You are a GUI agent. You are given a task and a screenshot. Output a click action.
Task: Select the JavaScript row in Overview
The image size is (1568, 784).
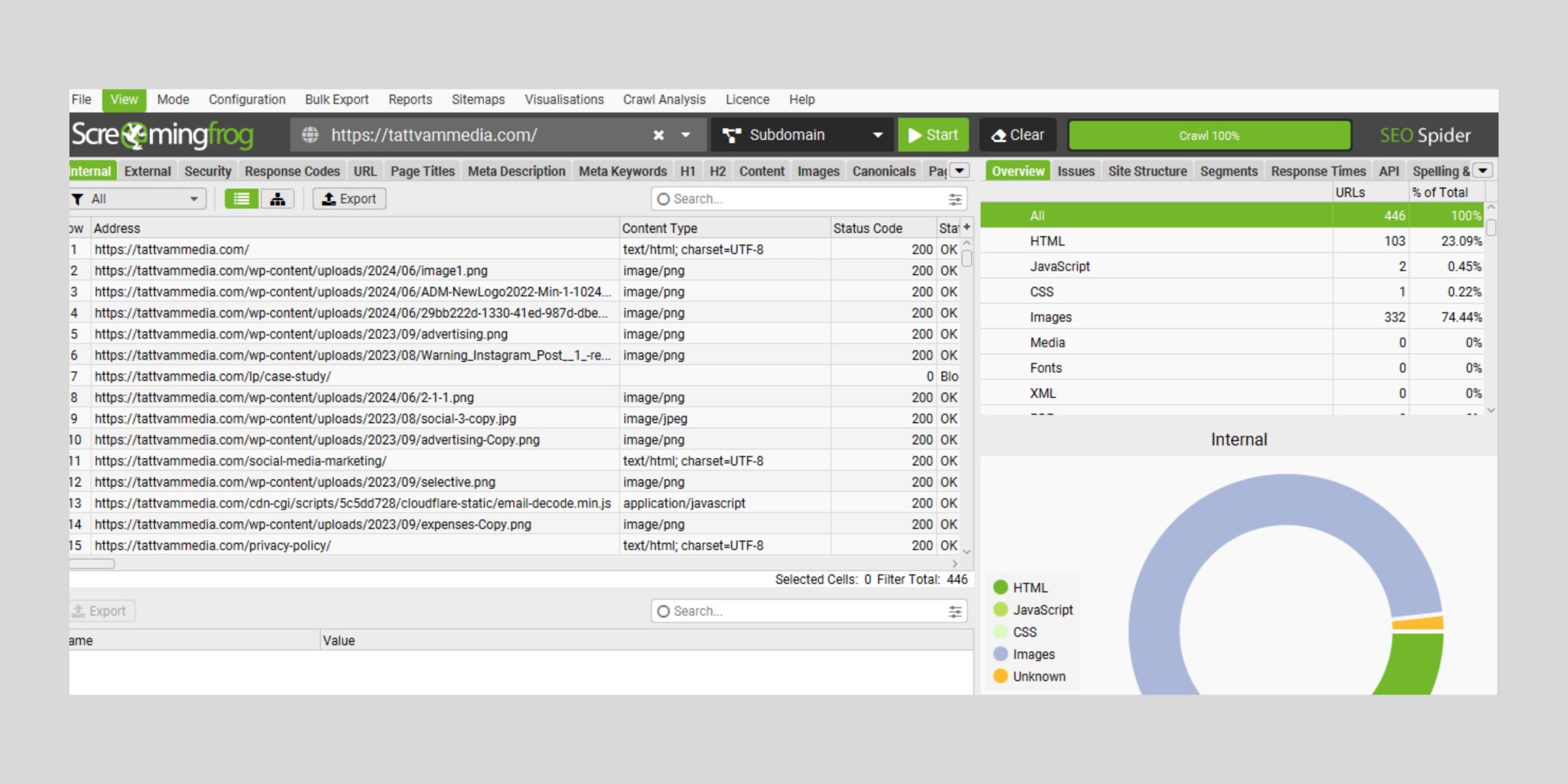[x=1232, y=266]
